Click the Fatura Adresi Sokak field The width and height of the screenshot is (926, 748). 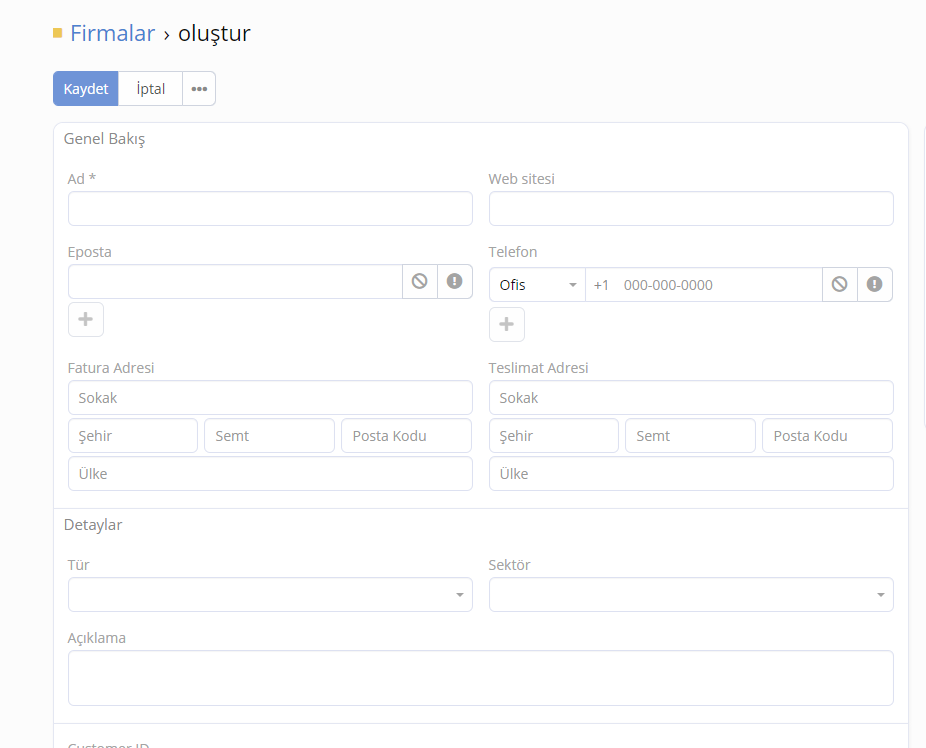click(270, 398)
